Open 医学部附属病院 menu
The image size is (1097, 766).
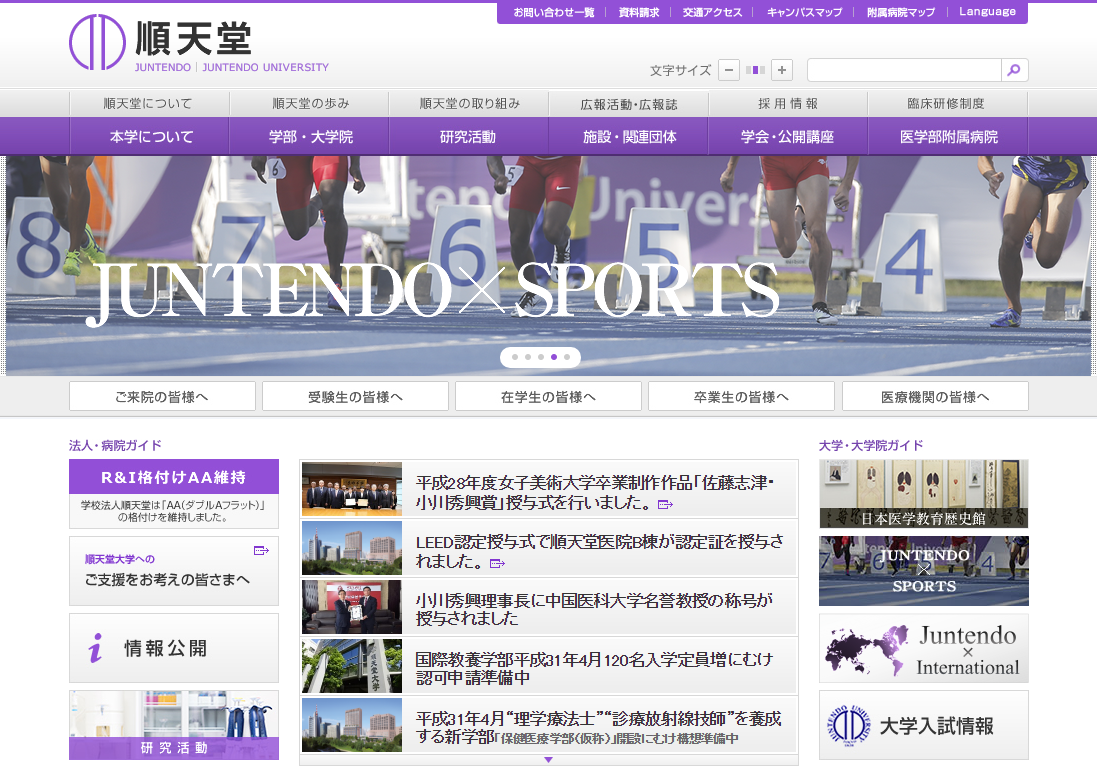(948, 136)
